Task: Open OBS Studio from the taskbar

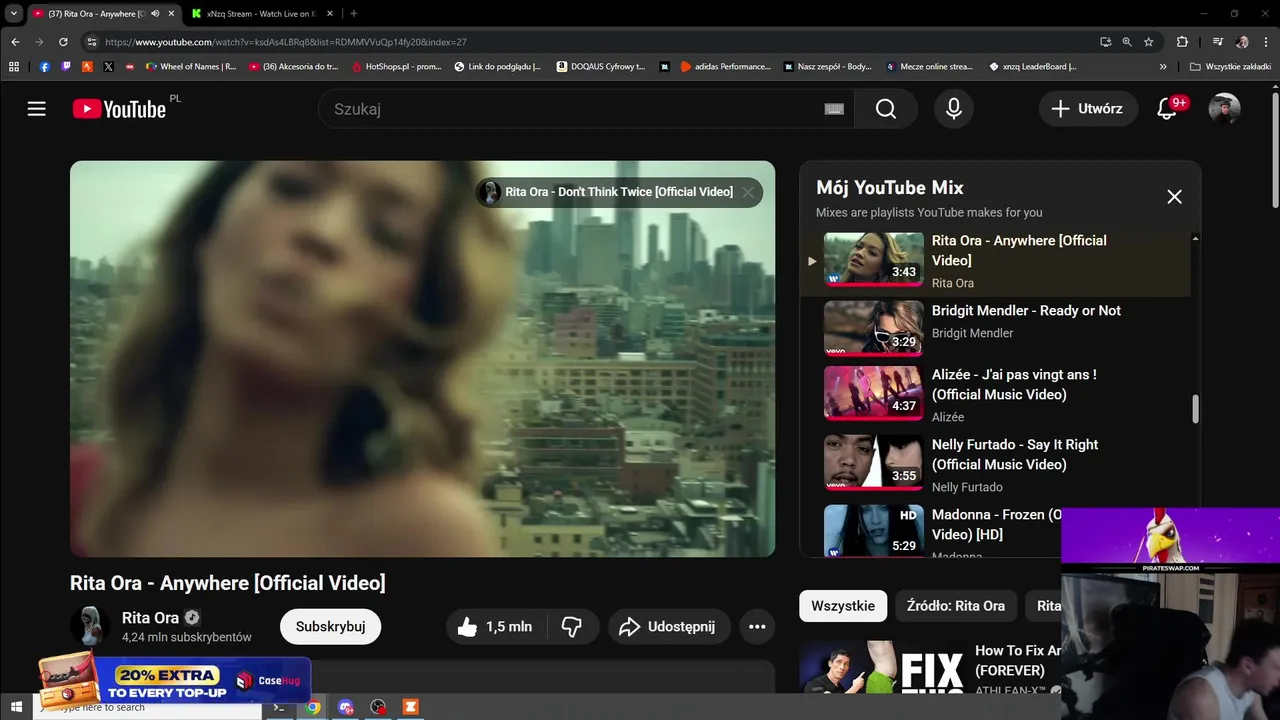Action: 378,707
